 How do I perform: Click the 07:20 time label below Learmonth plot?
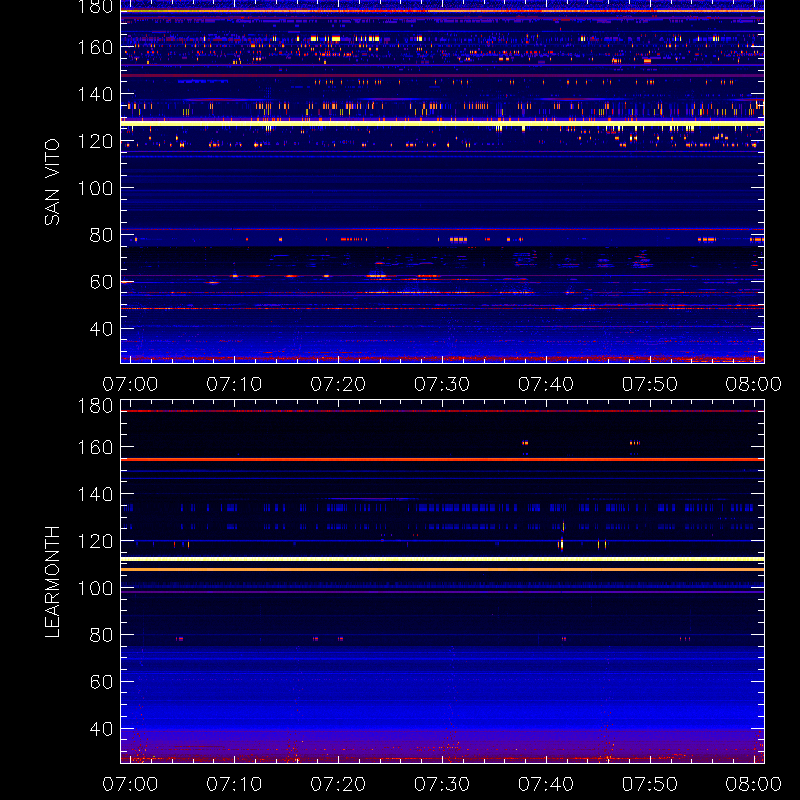[x=338, y=784]
